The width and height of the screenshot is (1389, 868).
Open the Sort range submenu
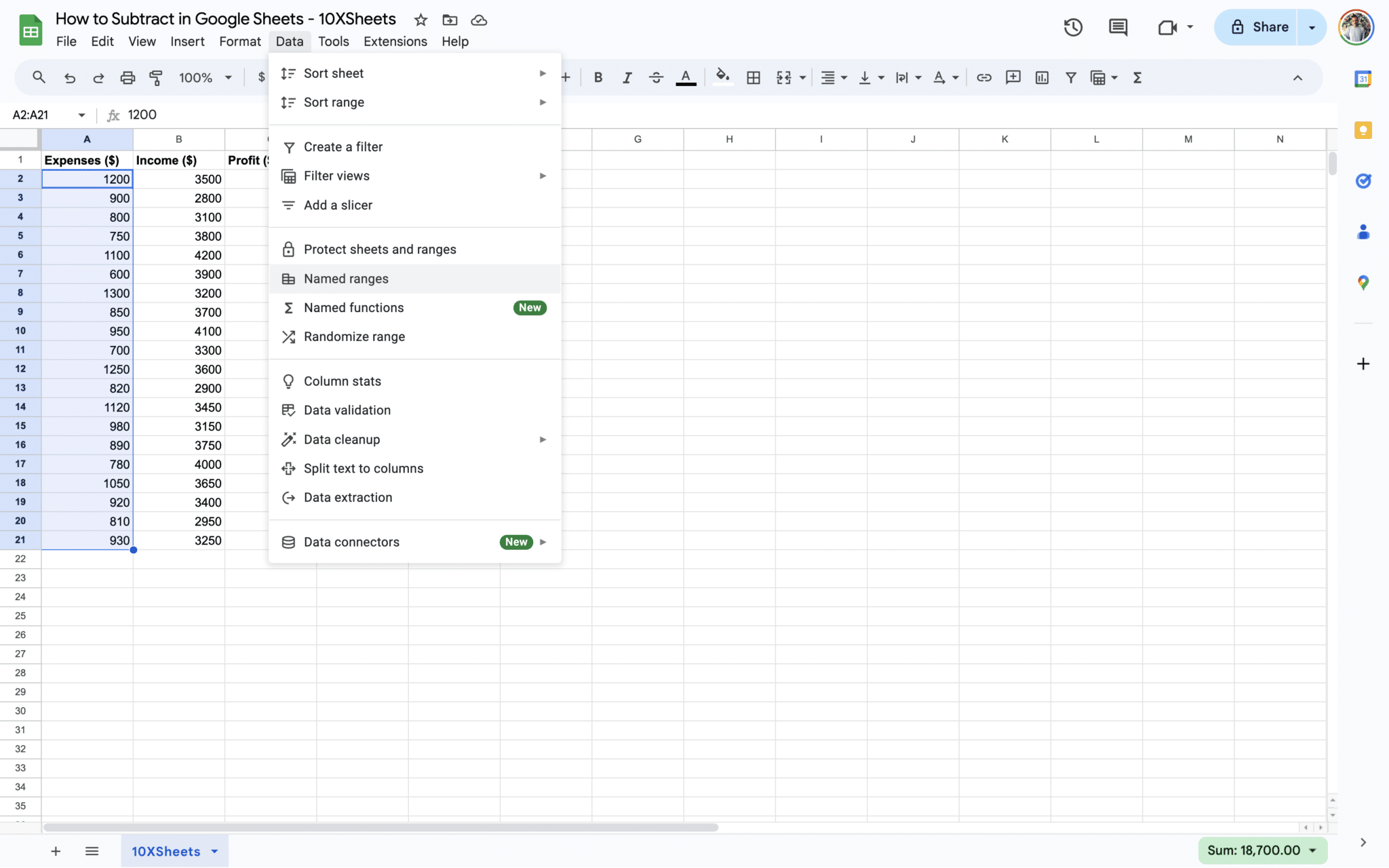[x=415, y=102]
